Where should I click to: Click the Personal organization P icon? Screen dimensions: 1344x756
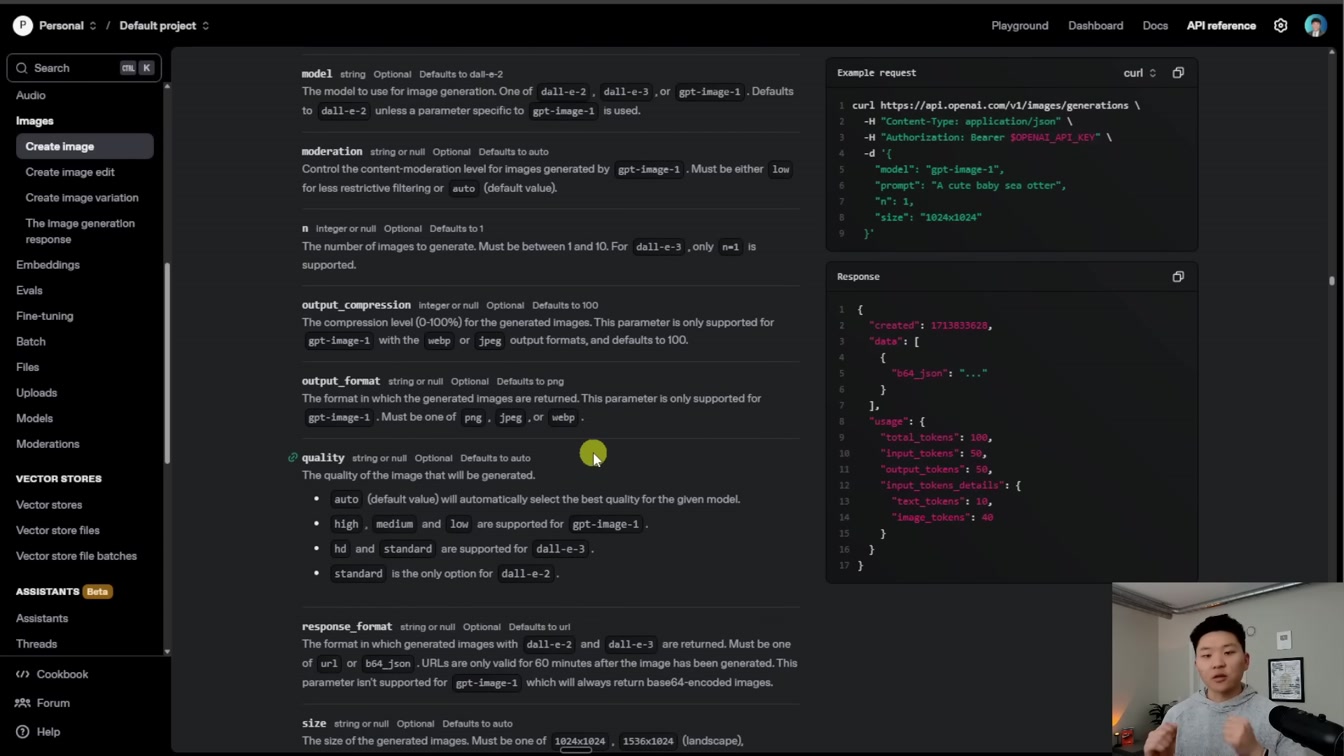tap(22, 26)
